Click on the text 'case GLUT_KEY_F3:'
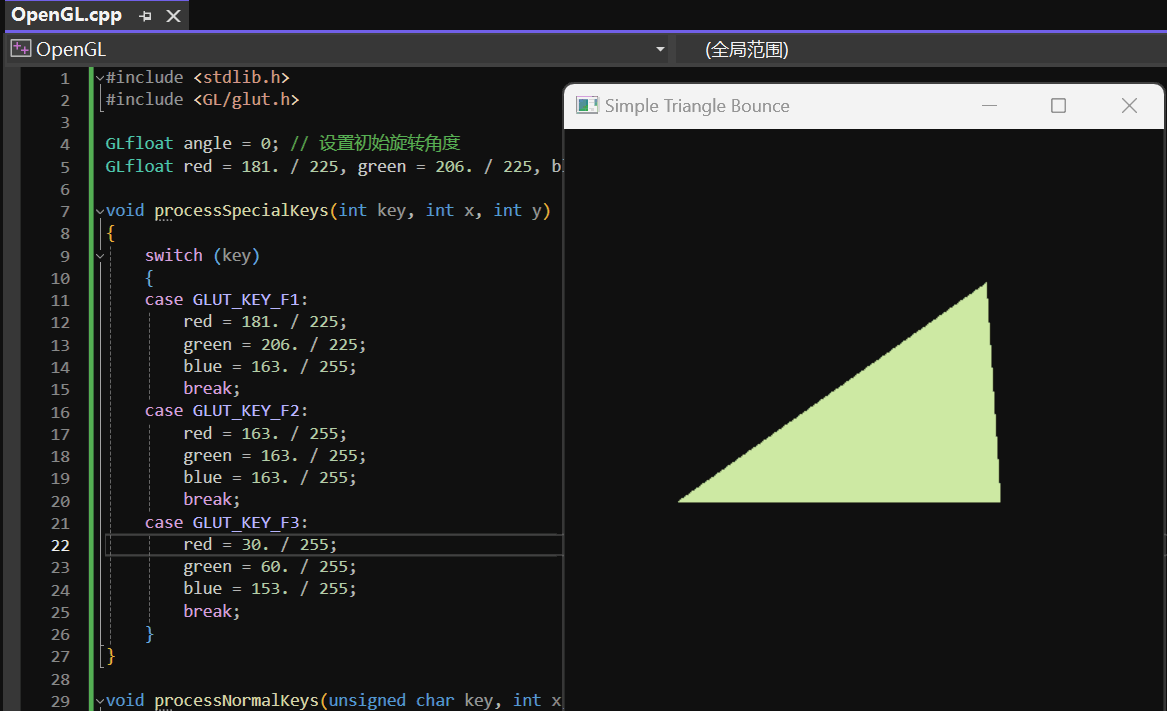The width and height of the screenshot is (1167, 711). click(226, 523)
